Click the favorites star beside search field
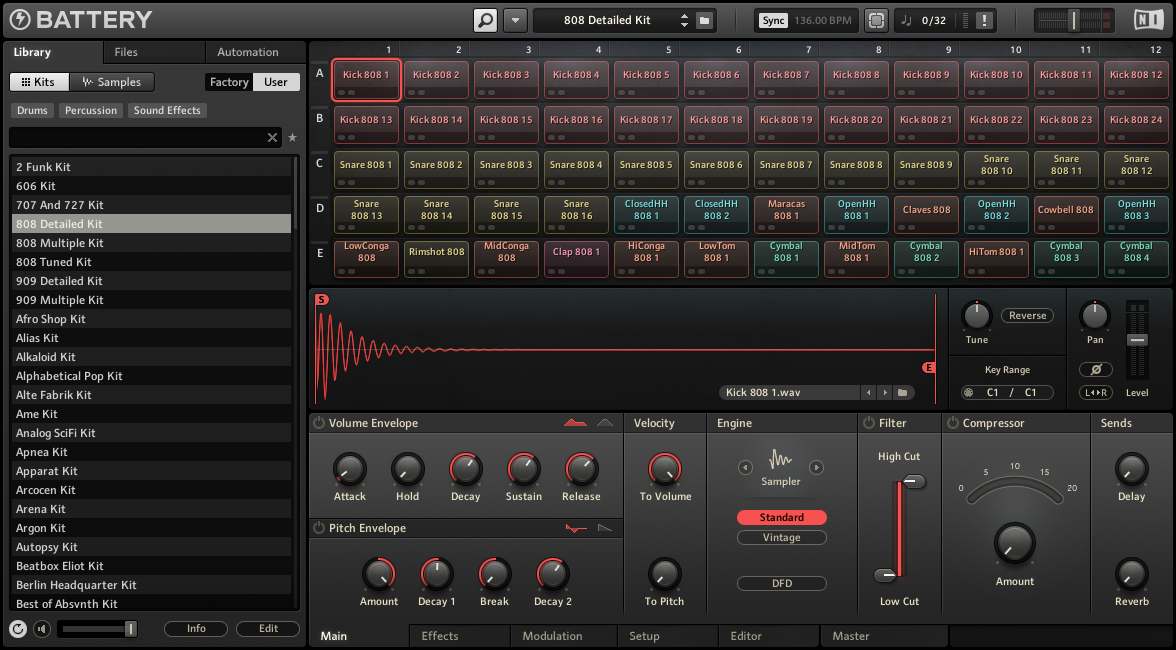Image resolution: width=1176 pixels, height=650 pixels. pos(292,137)
